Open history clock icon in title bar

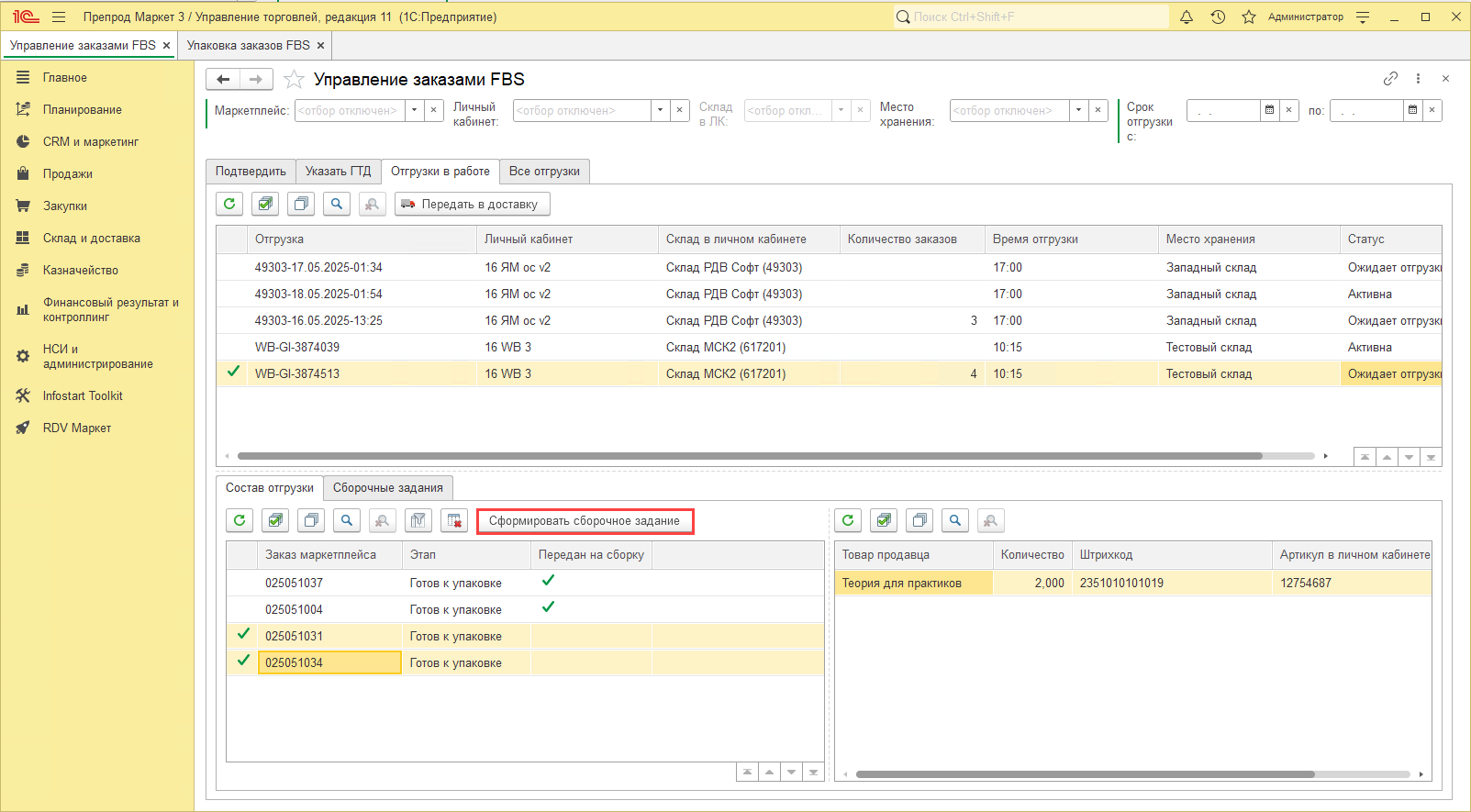[x=1218, y=17]
